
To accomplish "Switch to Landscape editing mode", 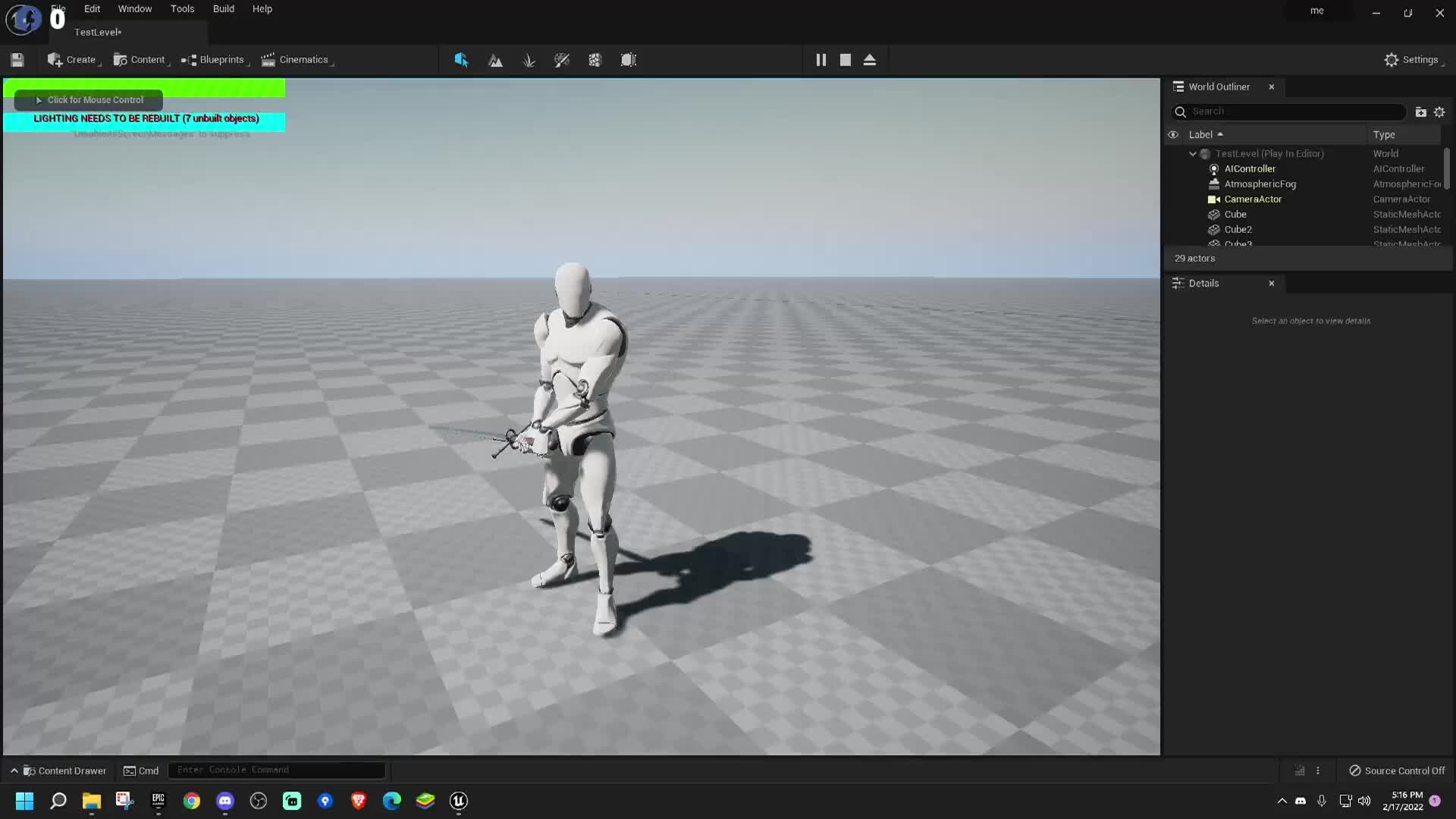I will coord(495,60).
